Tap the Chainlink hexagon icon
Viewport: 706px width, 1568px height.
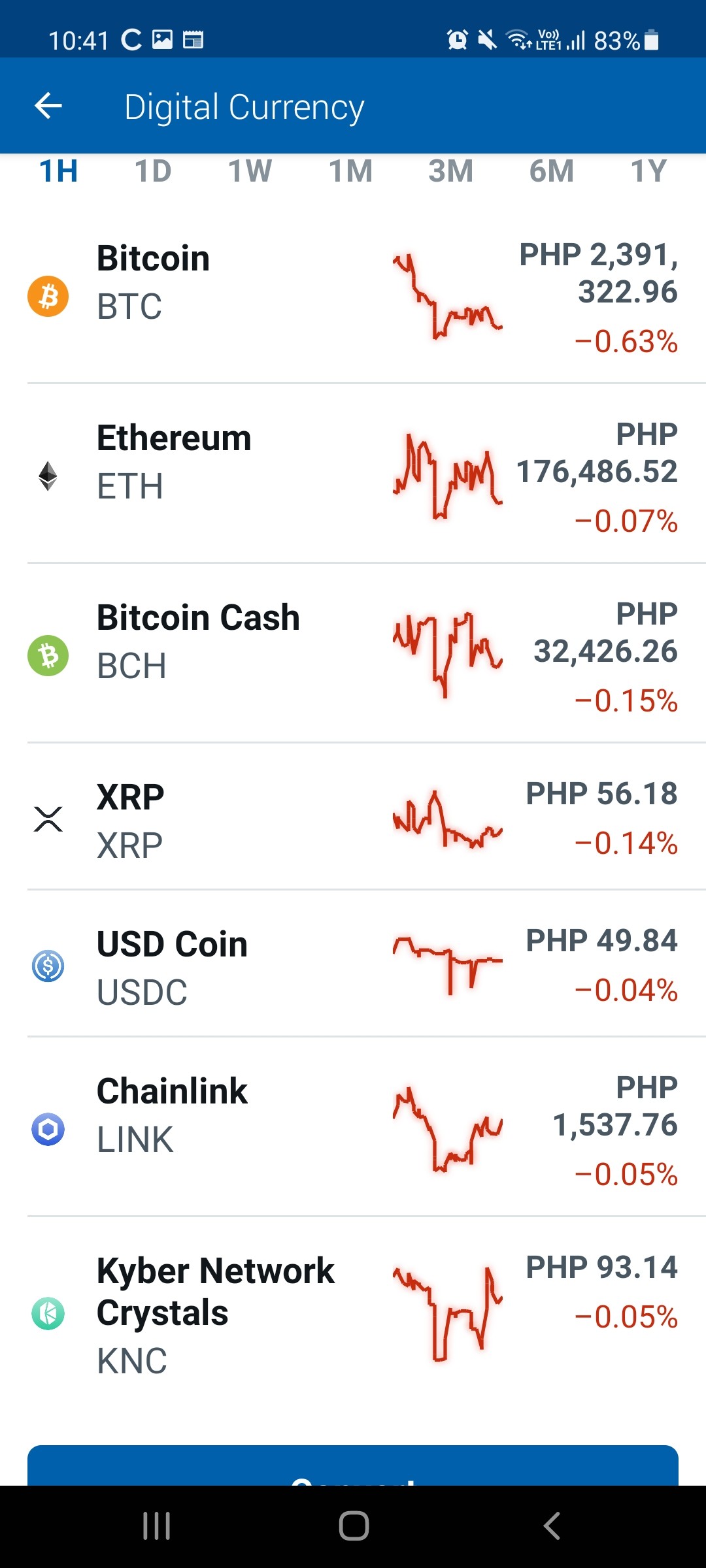point(48,1129)
